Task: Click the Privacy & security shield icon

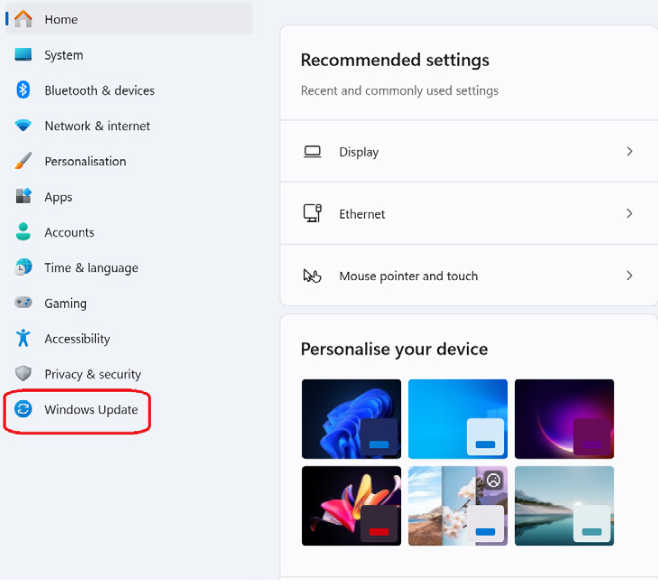Action: pos(23,373)
